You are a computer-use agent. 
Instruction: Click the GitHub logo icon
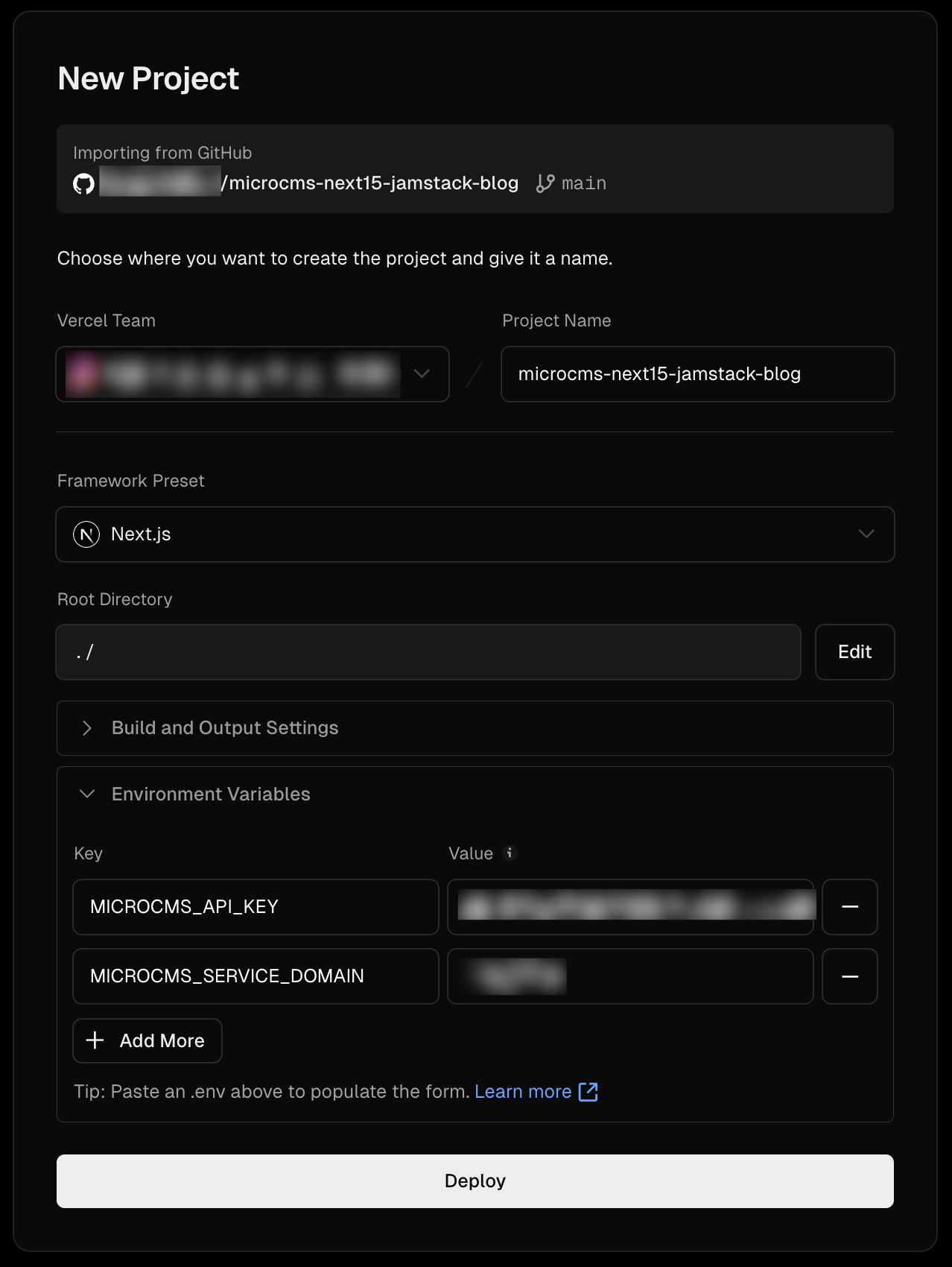(x=84, y=183)
